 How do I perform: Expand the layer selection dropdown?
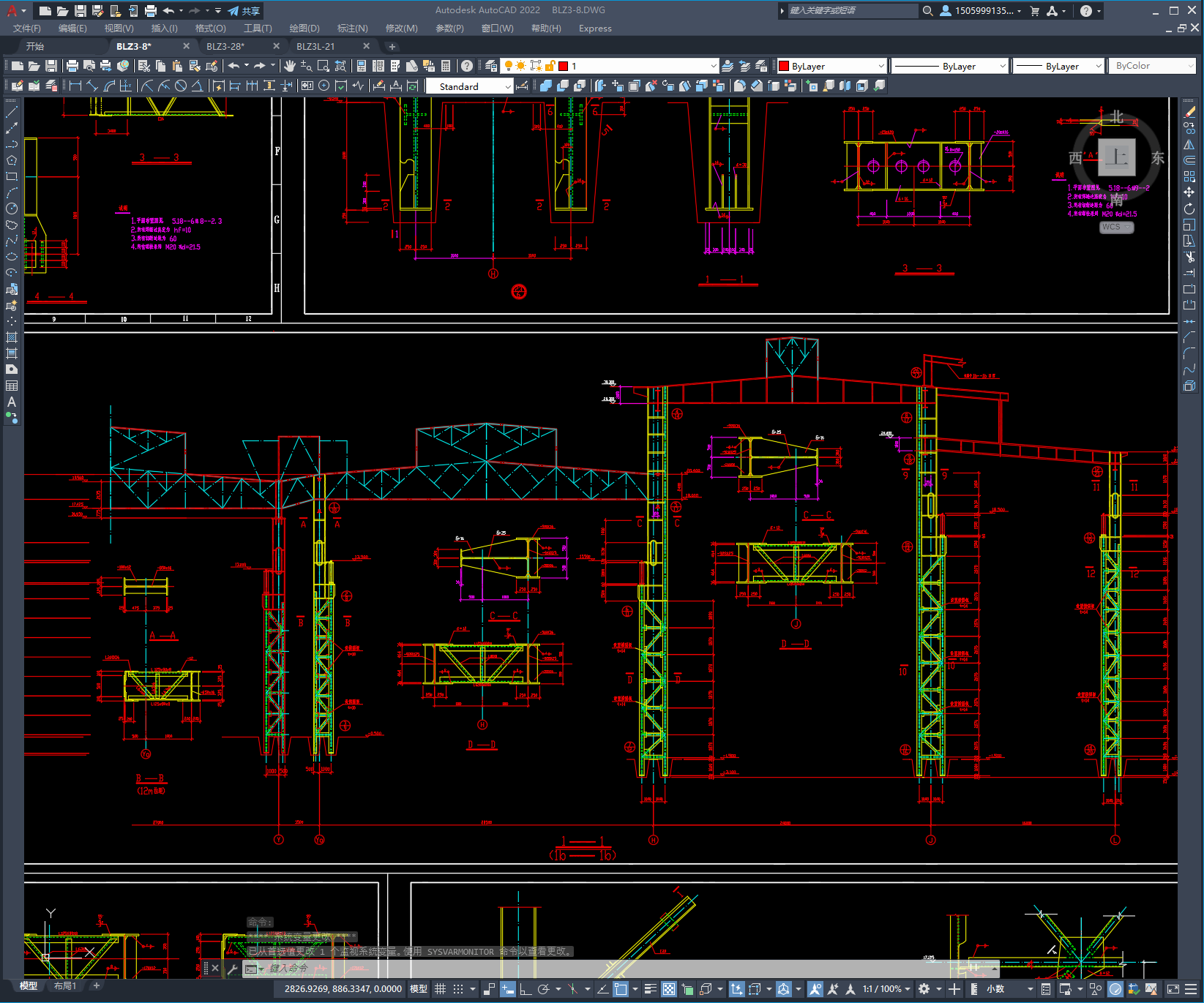coord(714,66)
